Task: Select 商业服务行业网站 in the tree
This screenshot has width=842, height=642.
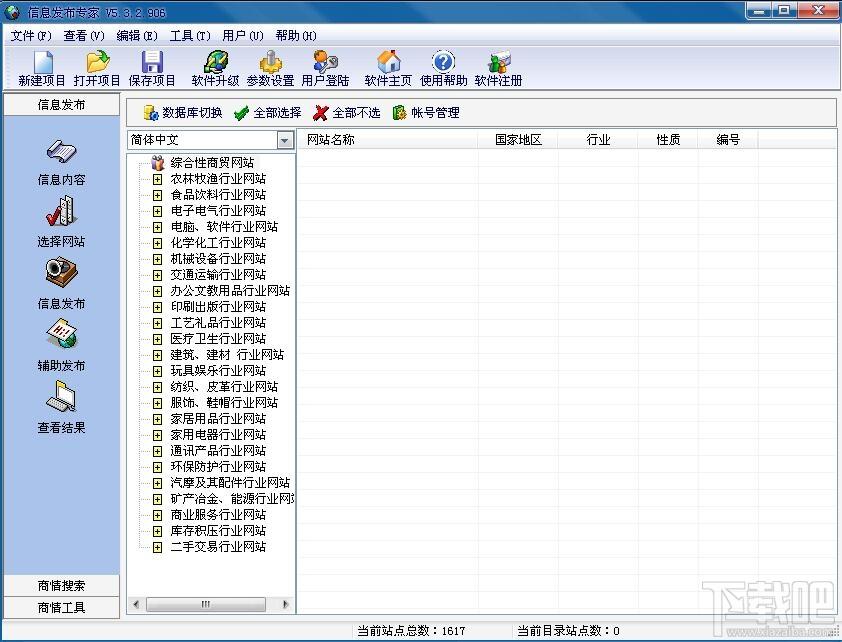Action: pyautogui.click(x=218, y=515)
